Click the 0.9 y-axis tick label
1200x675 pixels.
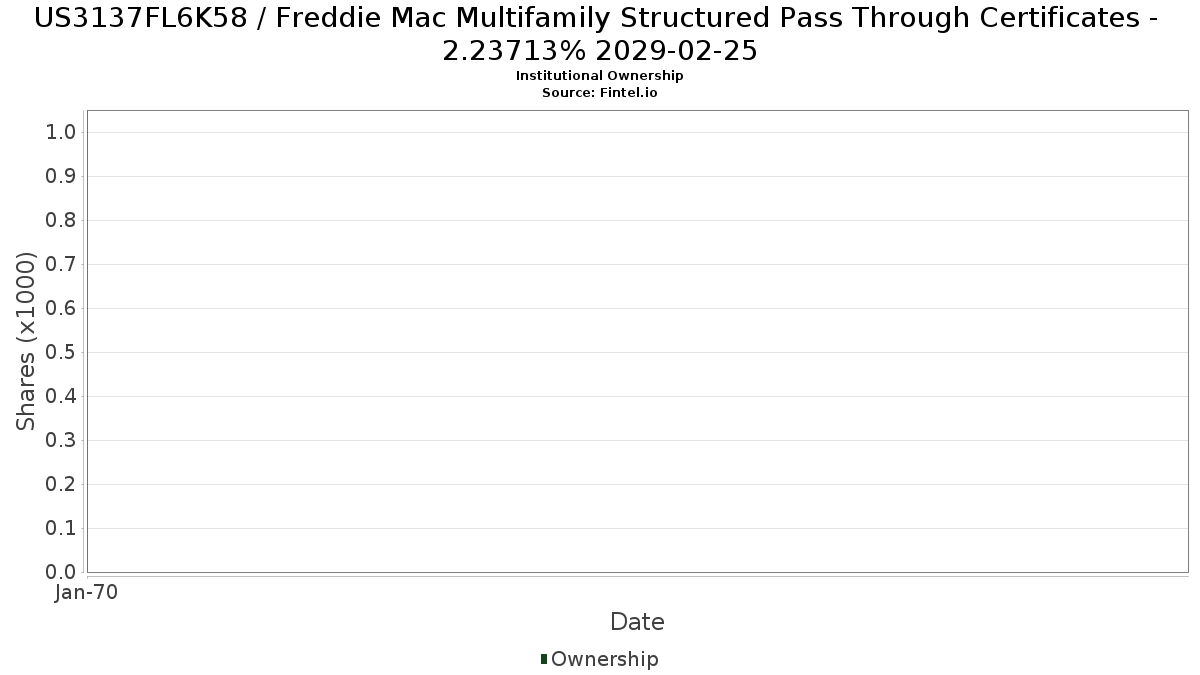(x=62, y=177)
